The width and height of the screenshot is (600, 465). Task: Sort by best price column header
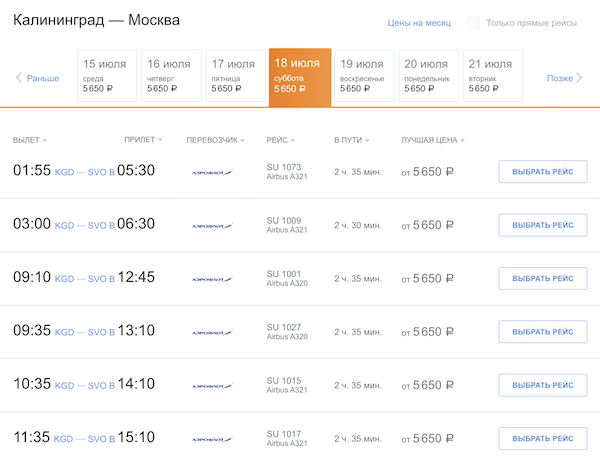(x=432, y=140)
